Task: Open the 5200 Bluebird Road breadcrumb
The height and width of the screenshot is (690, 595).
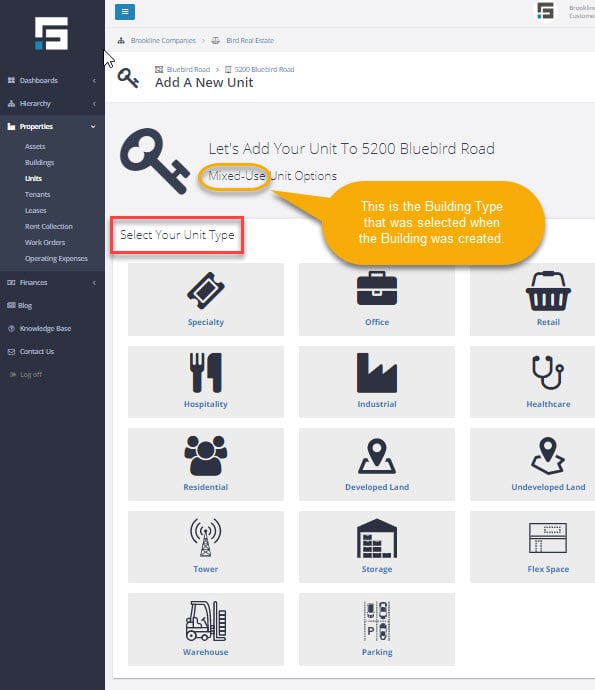Action: point(264,70)
